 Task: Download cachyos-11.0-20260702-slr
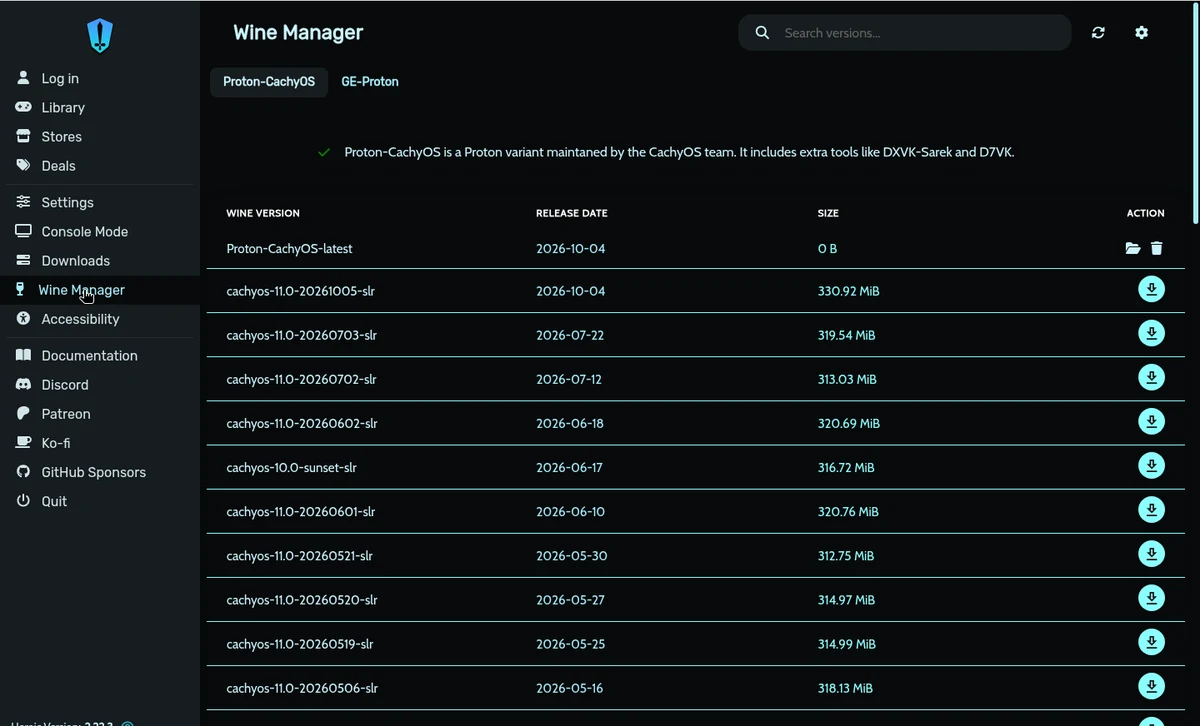(x=1151, y=378)
